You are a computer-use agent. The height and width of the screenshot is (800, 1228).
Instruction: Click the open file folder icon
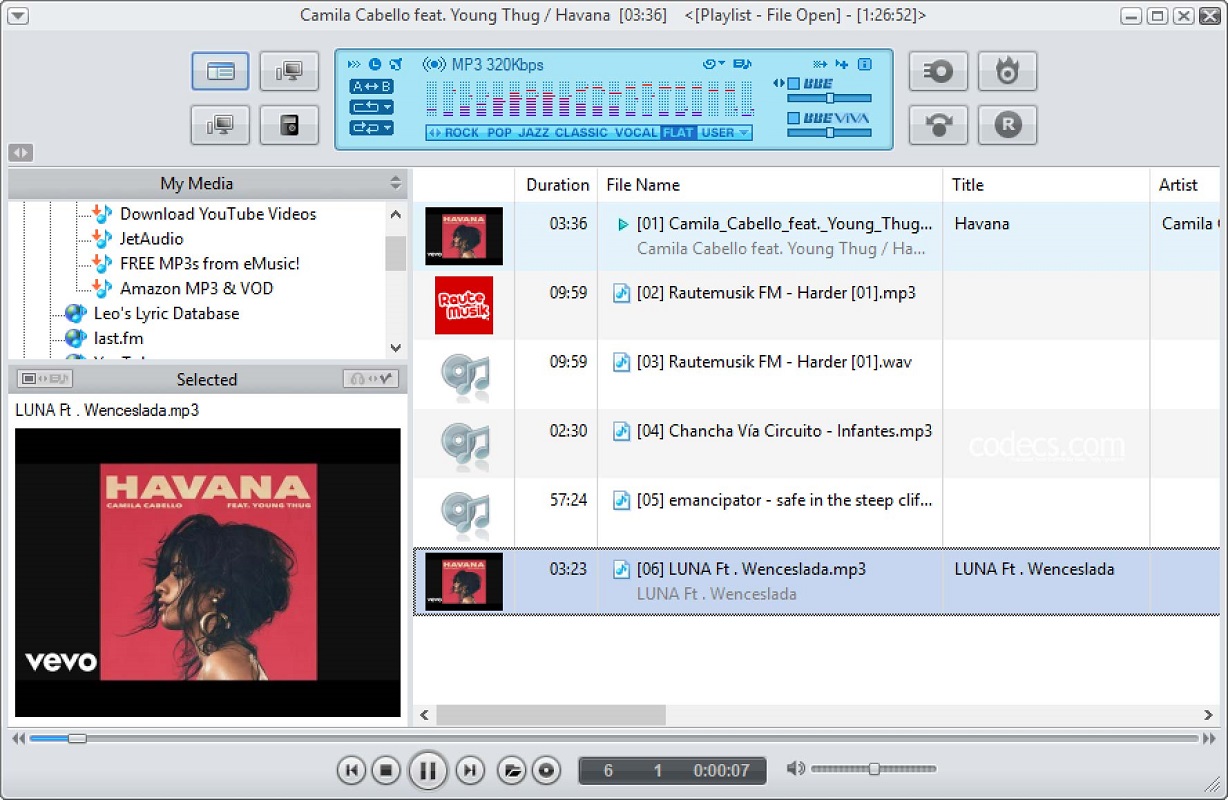point(512,770)
